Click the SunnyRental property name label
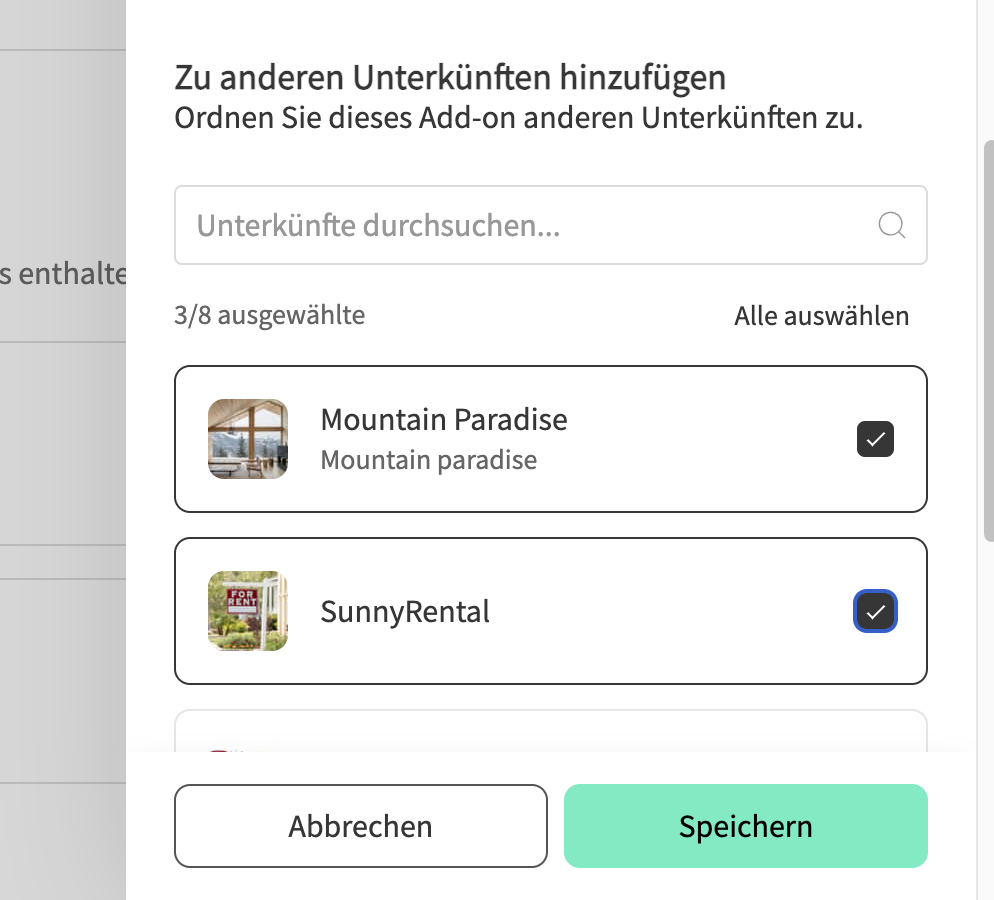Screen dimensions: 994x900 (405, 611)
